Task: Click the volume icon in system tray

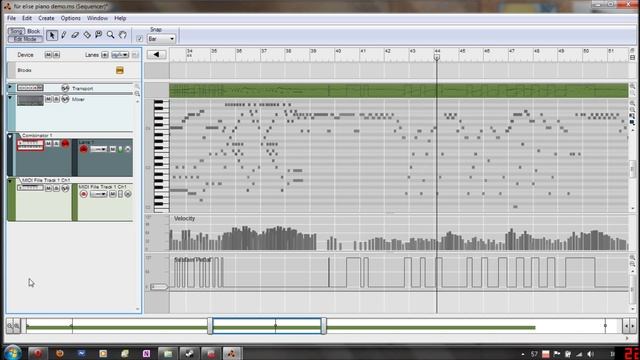Action: 590,354
